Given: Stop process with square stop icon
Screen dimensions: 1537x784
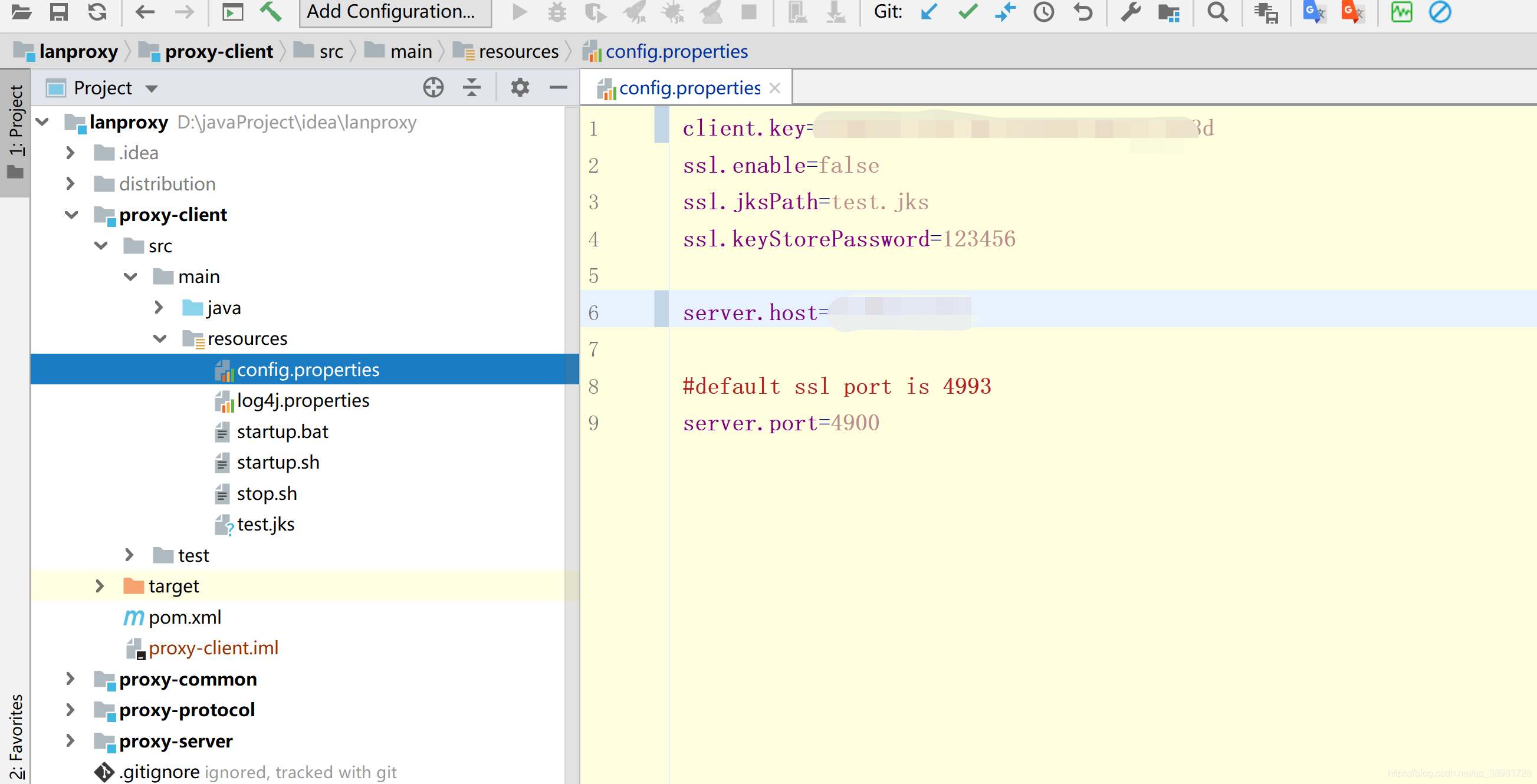Looking at the screenshot, I should (x=748, y=11).
